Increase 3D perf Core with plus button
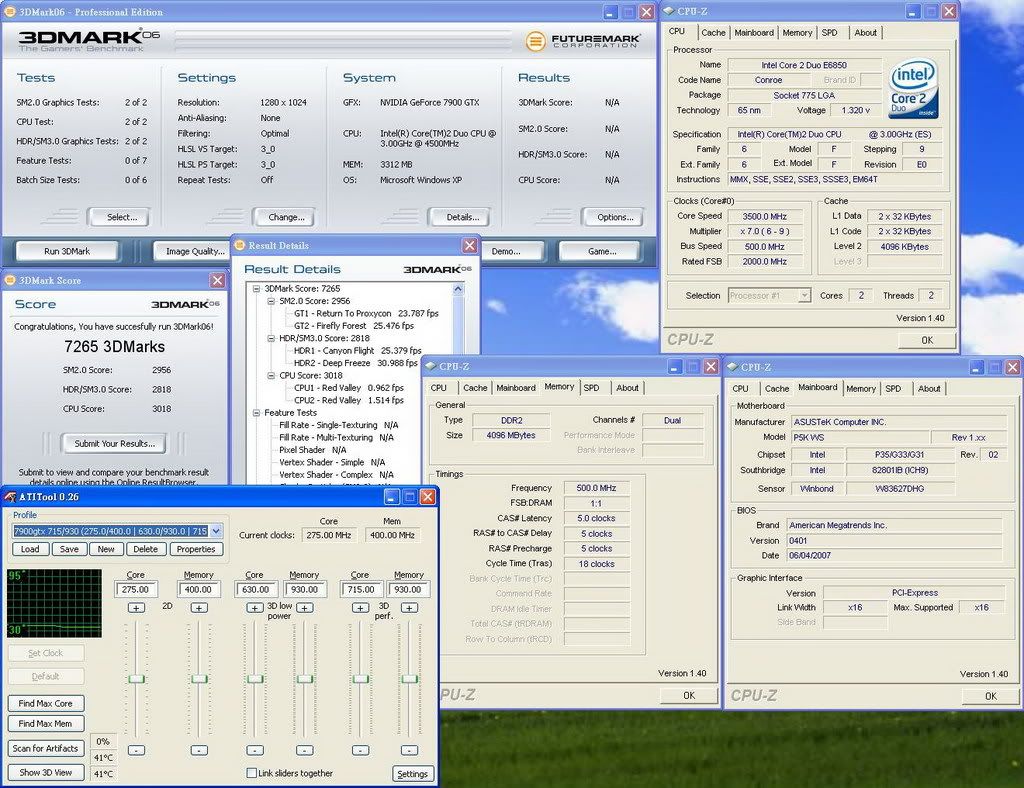1024x788 pixels. point(360,608)
